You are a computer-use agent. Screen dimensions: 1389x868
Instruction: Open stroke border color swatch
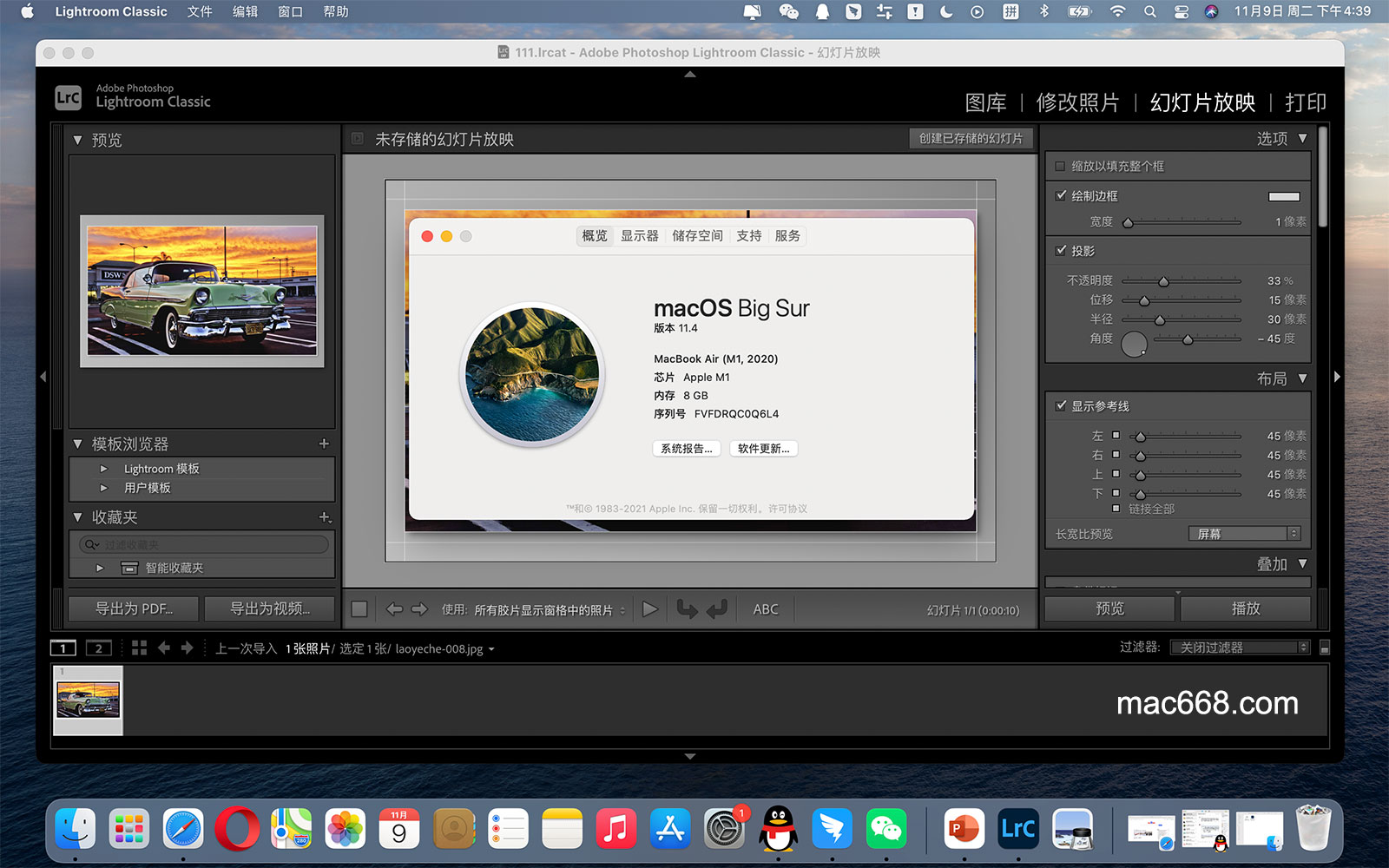pos(1284,197)
